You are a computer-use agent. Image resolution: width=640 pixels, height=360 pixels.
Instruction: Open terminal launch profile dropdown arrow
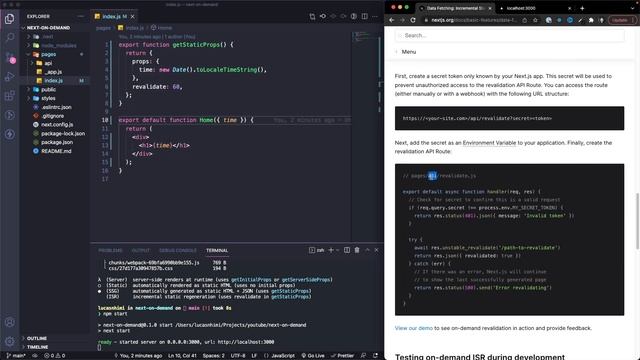pos(338,250)
